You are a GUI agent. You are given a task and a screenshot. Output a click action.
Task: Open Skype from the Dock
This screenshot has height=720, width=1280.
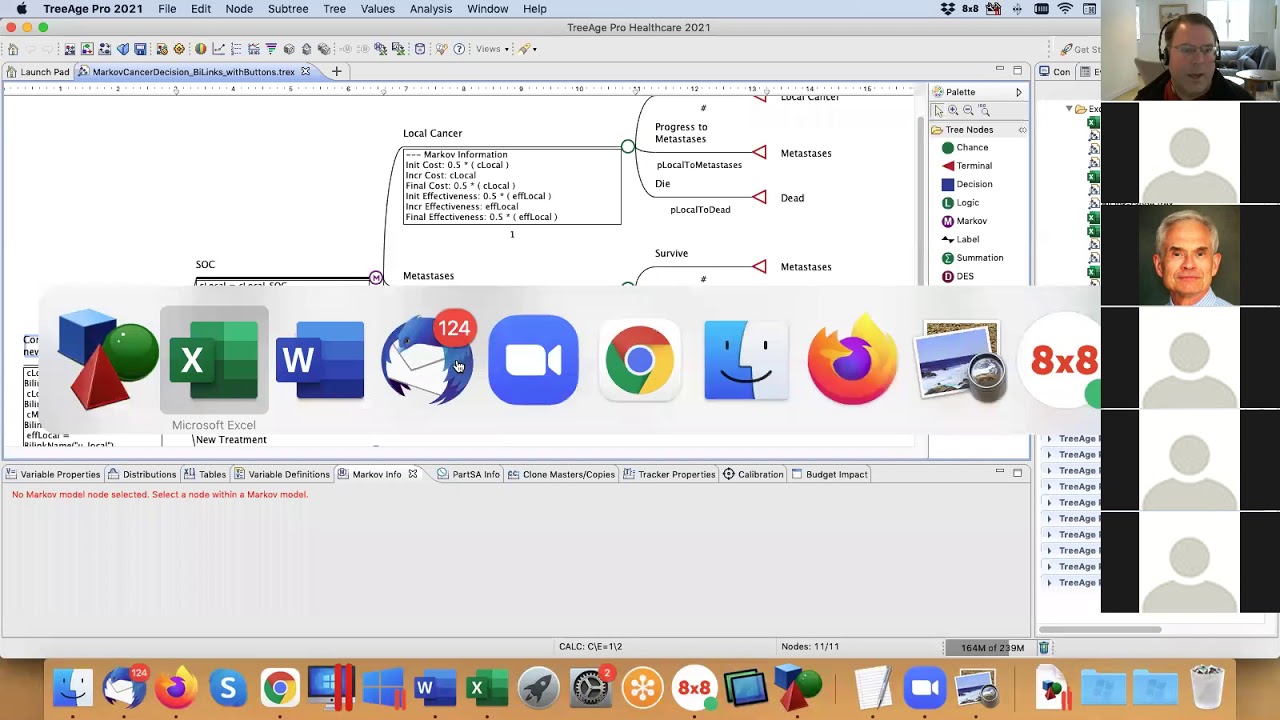tap(228, 688)
